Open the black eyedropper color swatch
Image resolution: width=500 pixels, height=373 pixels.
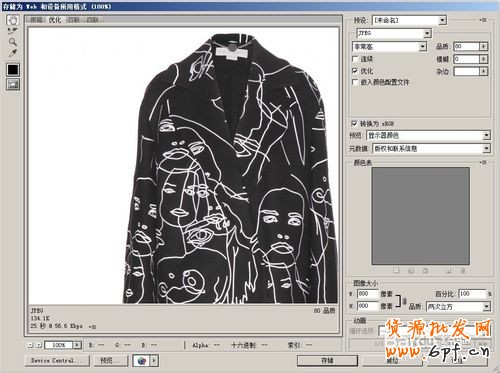[x=13, y=69]
